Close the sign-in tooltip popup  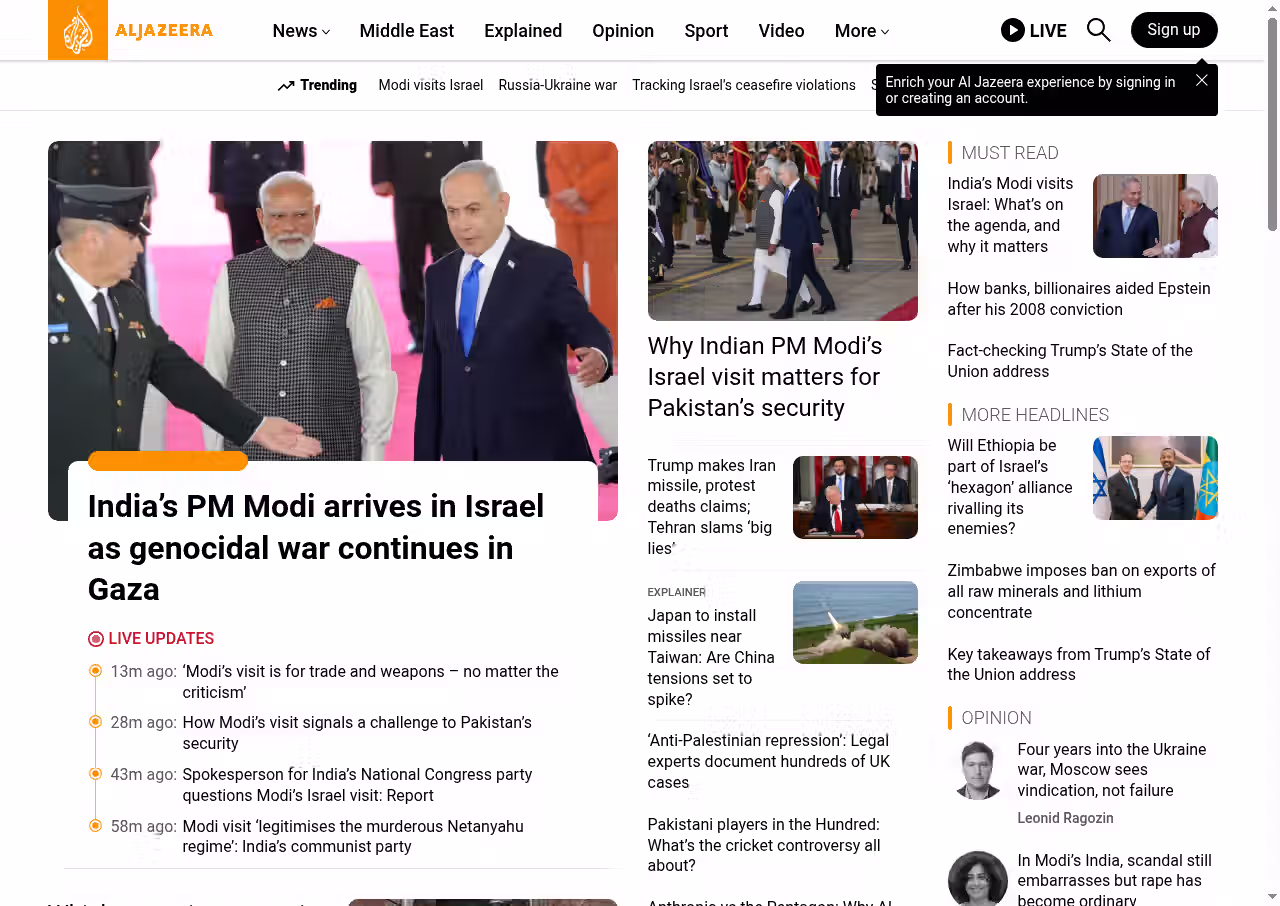pos(1202,80)
